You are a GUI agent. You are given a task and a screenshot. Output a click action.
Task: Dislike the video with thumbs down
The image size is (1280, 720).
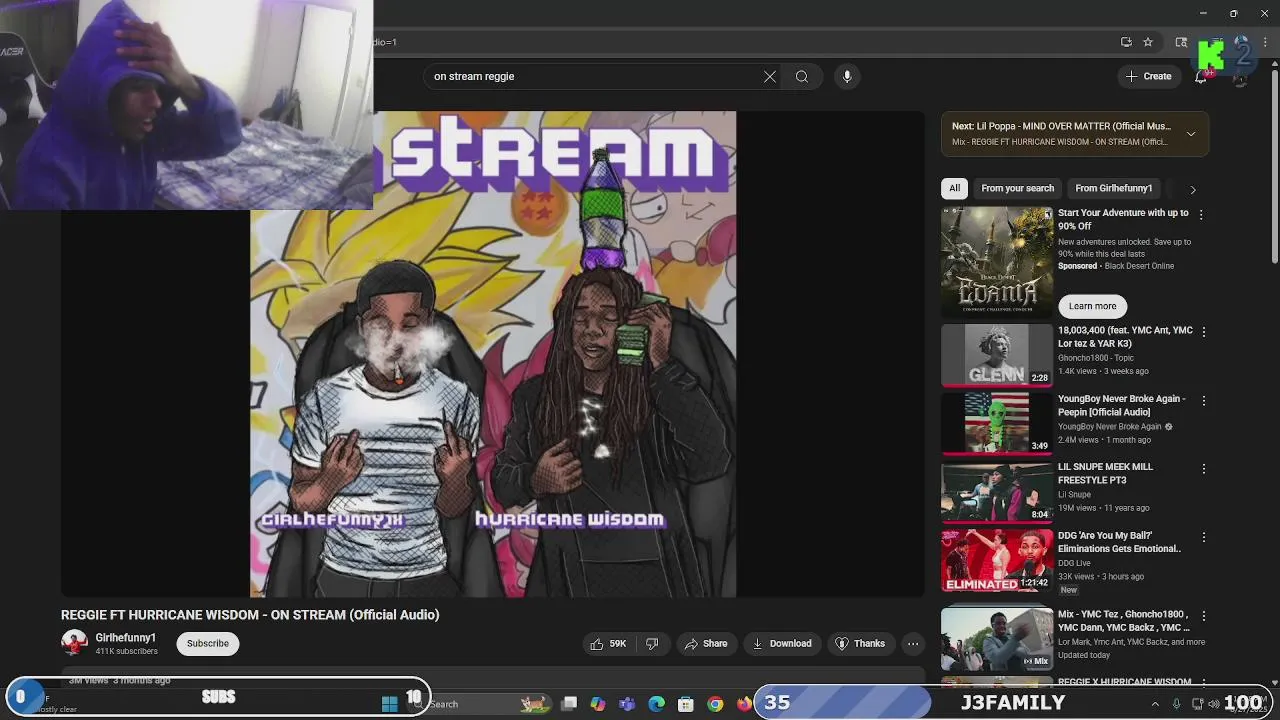[x=652, y=644]
